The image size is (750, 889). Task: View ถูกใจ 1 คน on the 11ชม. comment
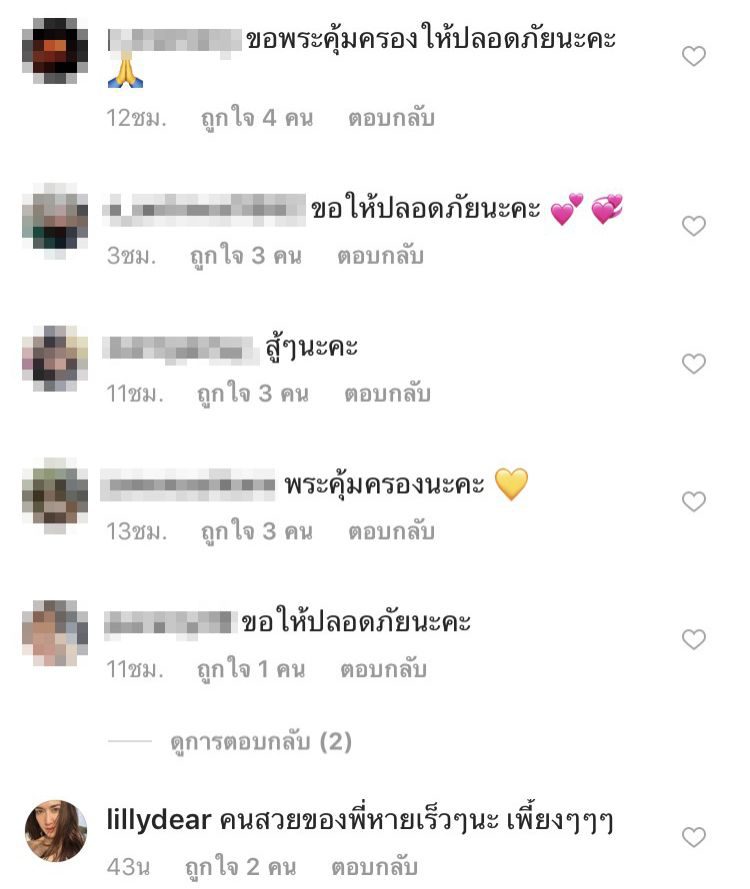[251, 670]
